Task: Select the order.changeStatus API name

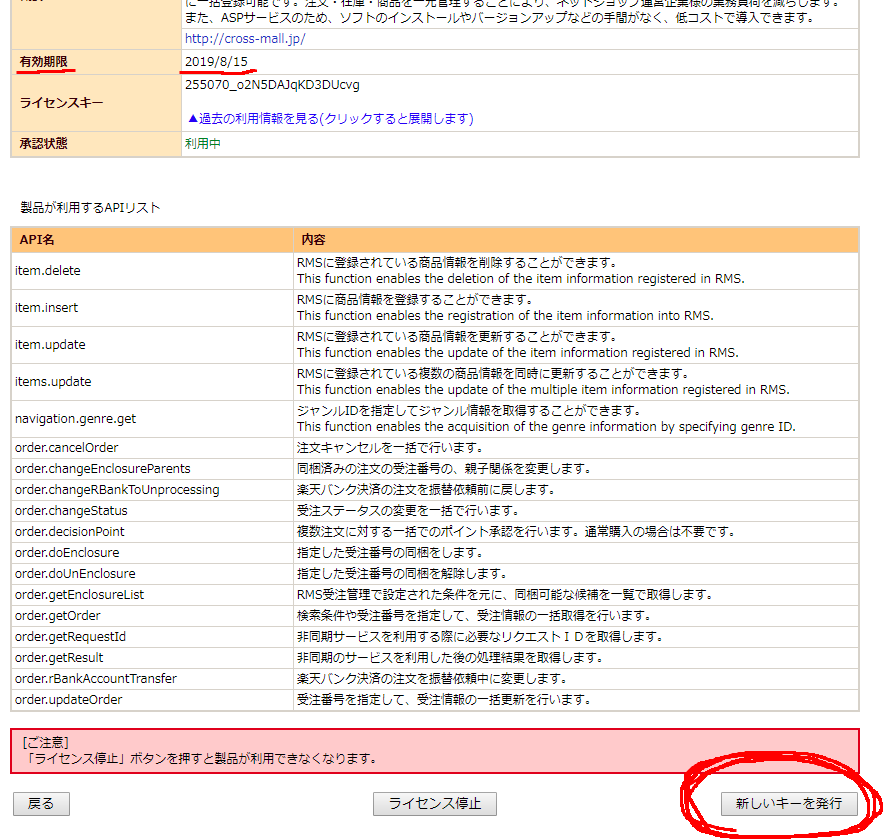Action: coord(71,510)
